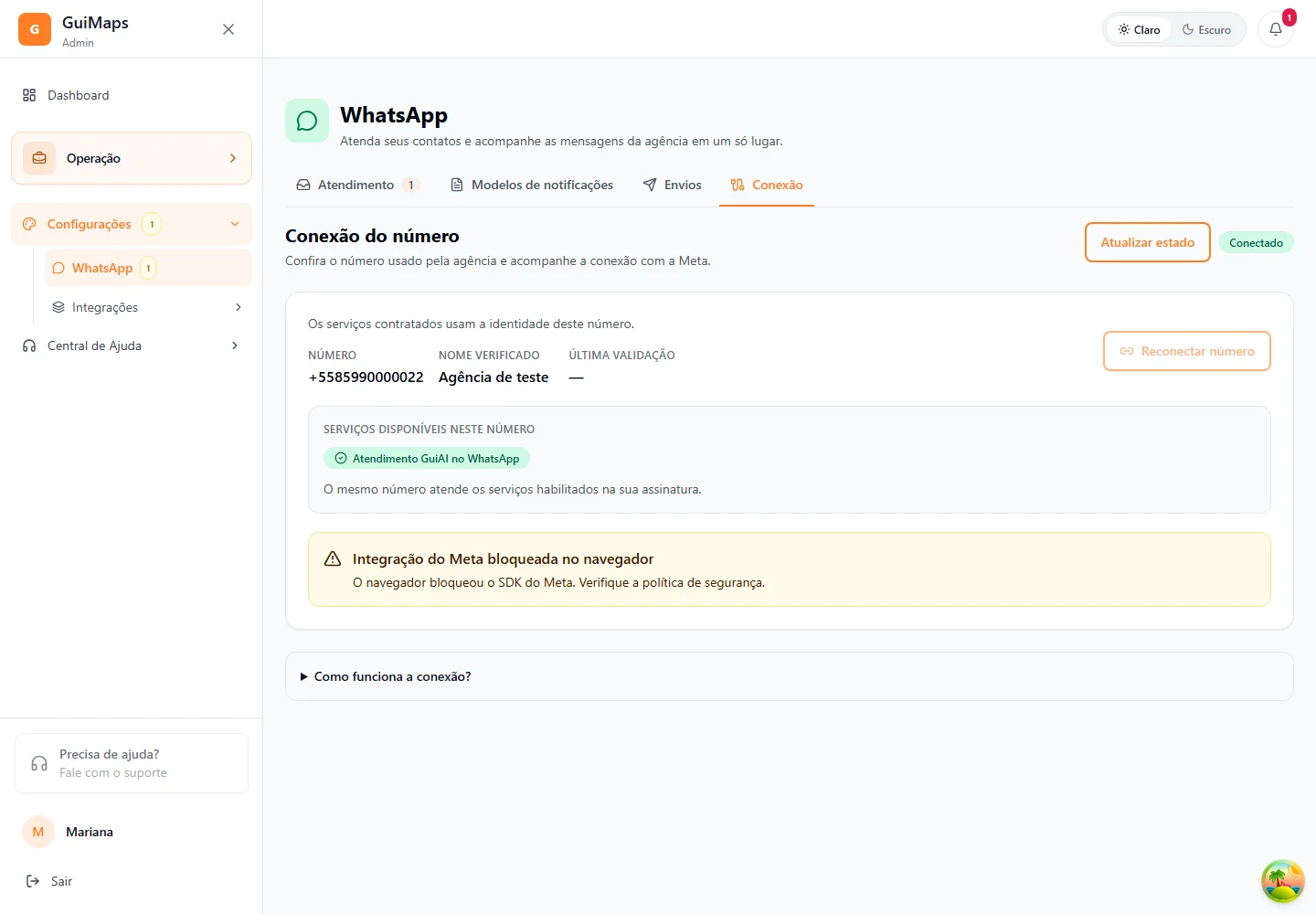Screen dimensions: 1316x914
Task: Click the Sair logout link
Action: pyautogui.click(x=132, y=881)
